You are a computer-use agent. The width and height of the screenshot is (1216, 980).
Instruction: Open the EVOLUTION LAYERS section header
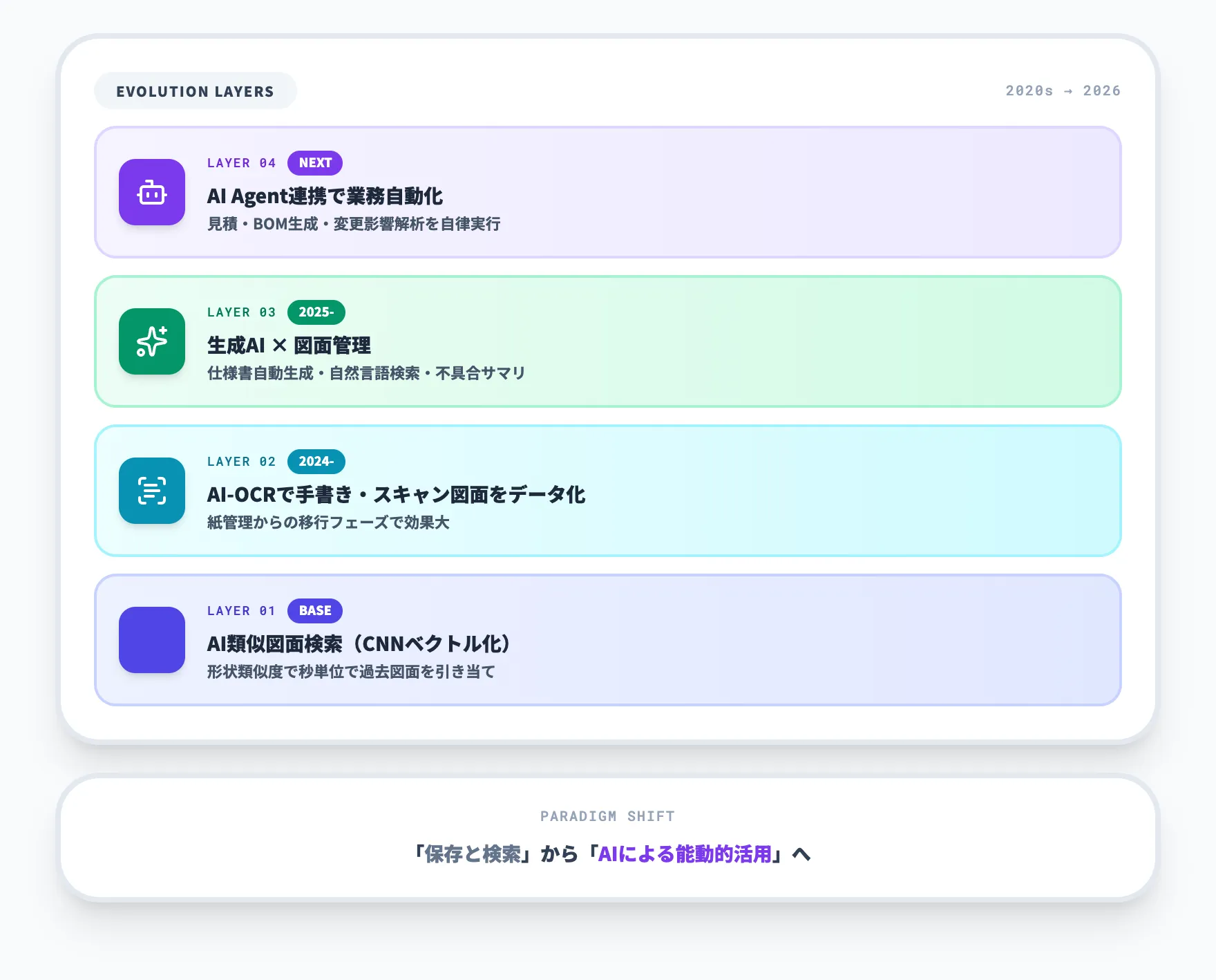coord(196,90)
